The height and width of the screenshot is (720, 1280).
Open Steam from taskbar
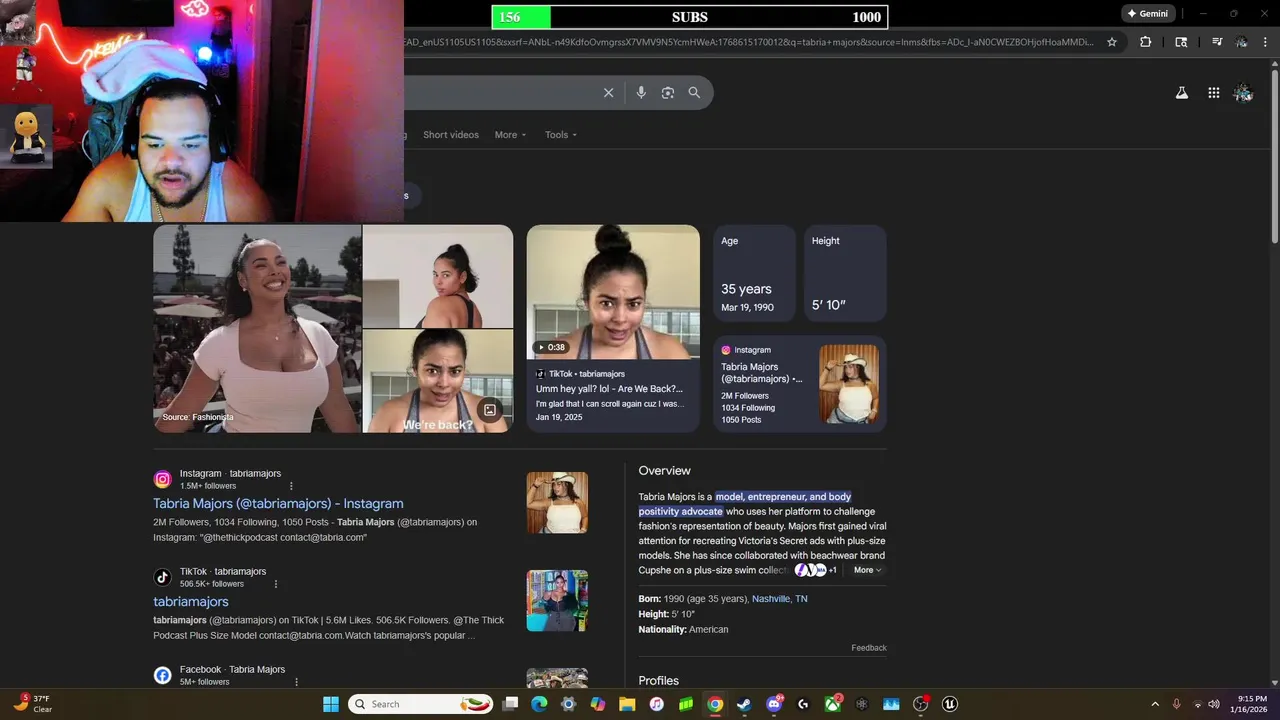[x=744, y=704]
